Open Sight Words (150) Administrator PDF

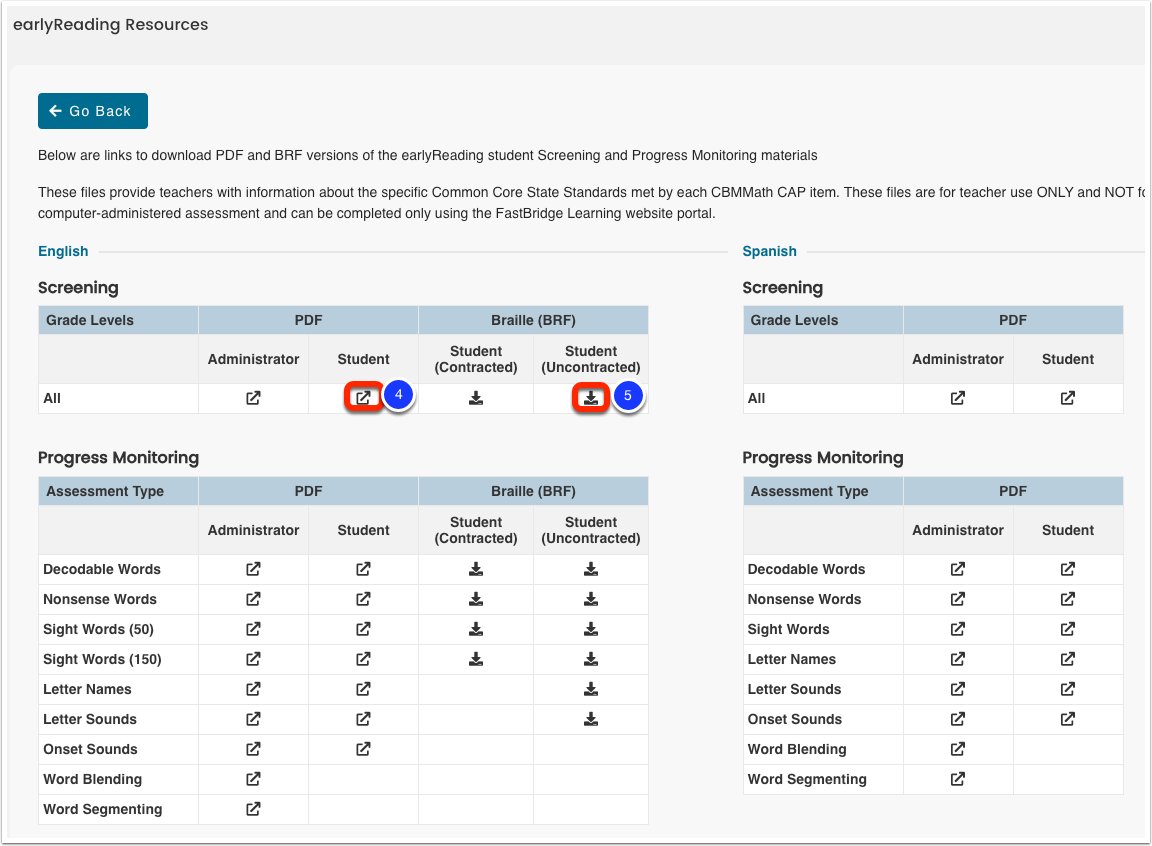[253, 659]
